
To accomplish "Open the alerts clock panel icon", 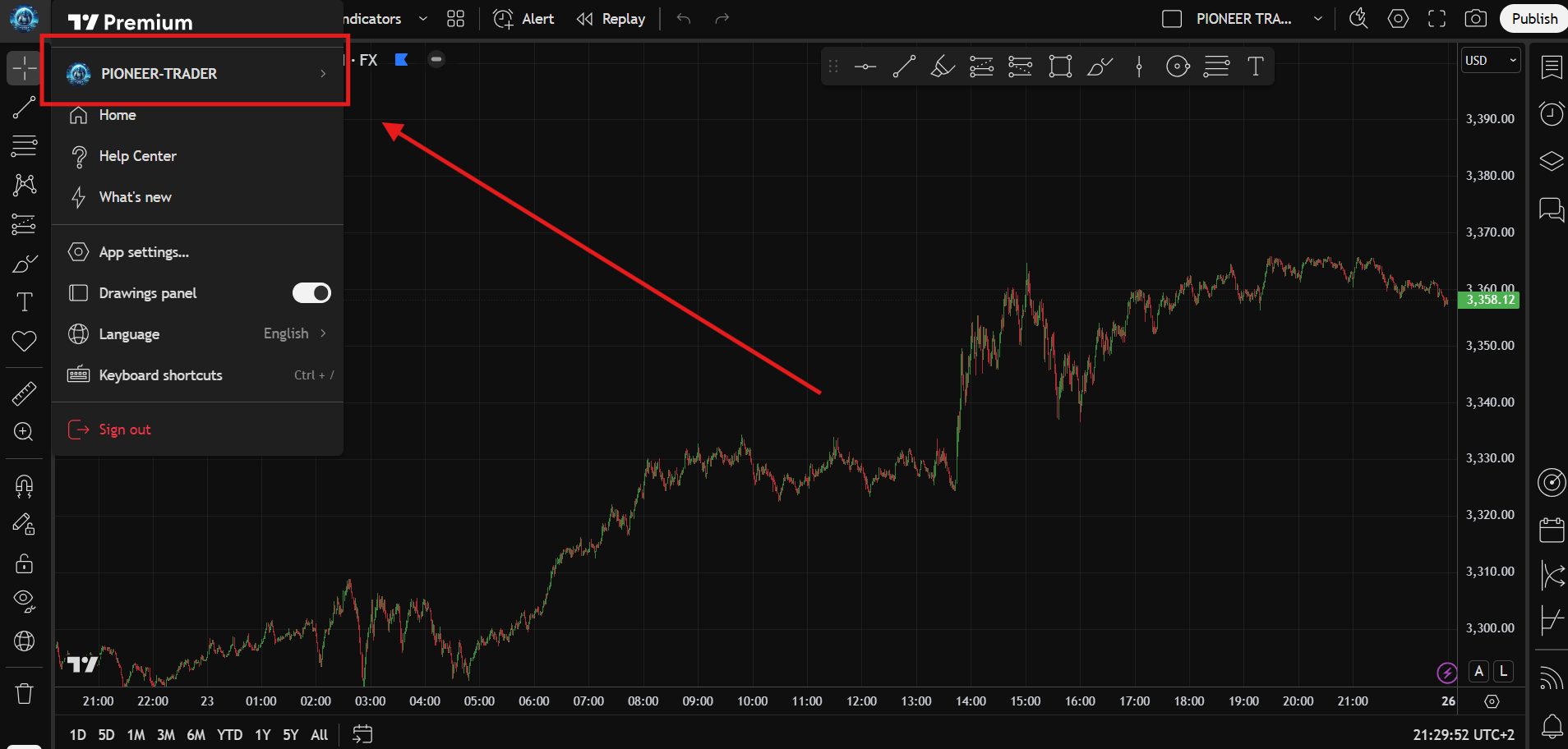I will coord(1552,113).
